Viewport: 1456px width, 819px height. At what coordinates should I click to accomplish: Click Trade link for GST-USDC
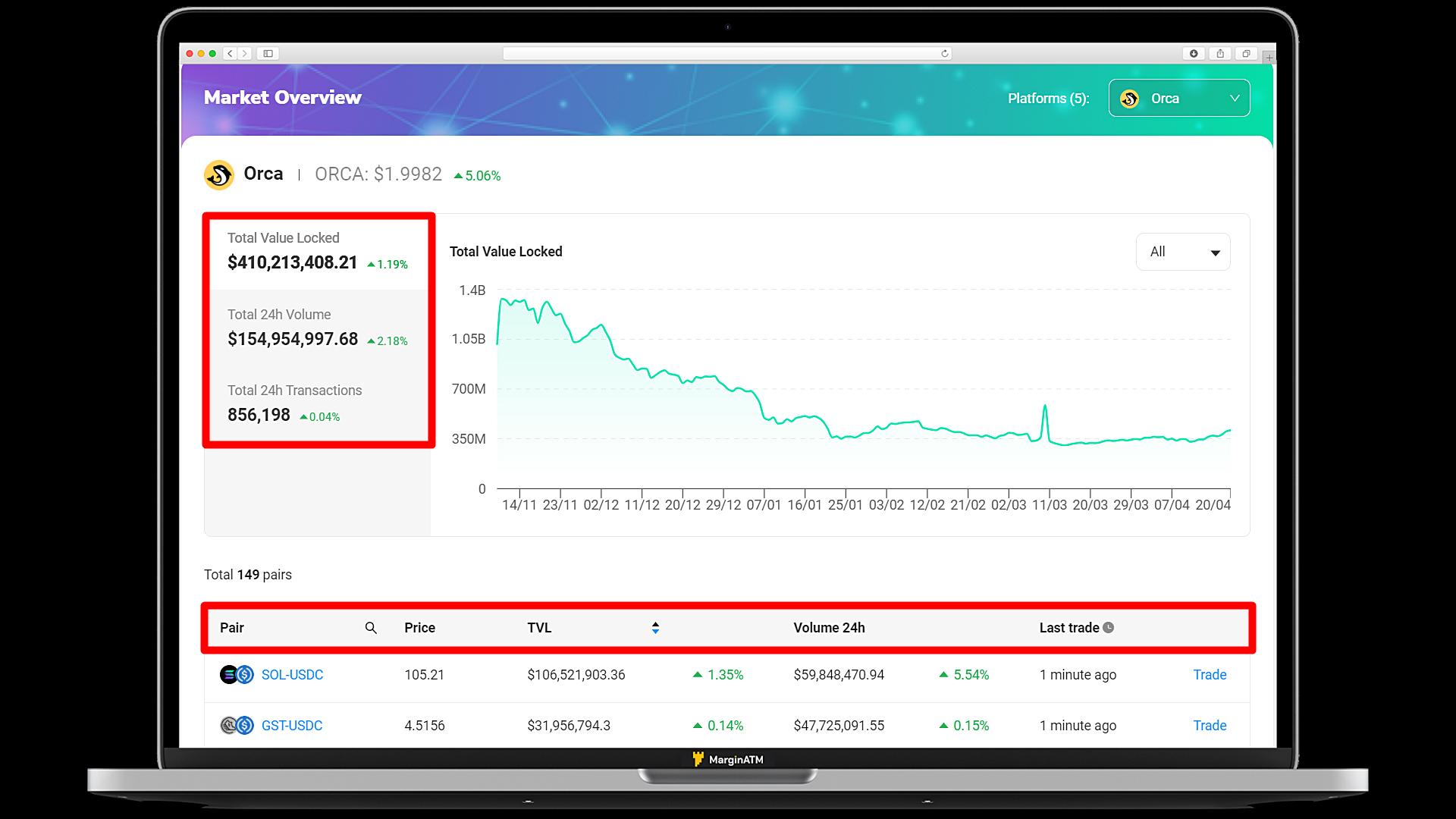point(1210,726)
